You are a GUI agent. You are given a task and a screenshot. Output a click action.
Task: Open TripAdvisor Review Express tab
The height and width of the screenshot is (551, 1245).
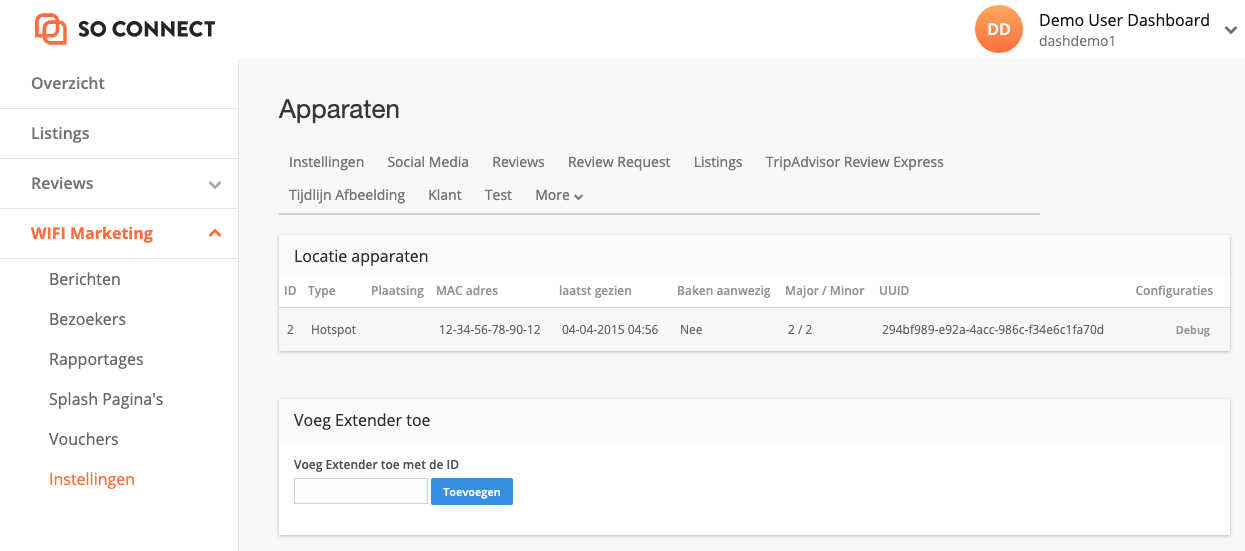click(855, 162)
